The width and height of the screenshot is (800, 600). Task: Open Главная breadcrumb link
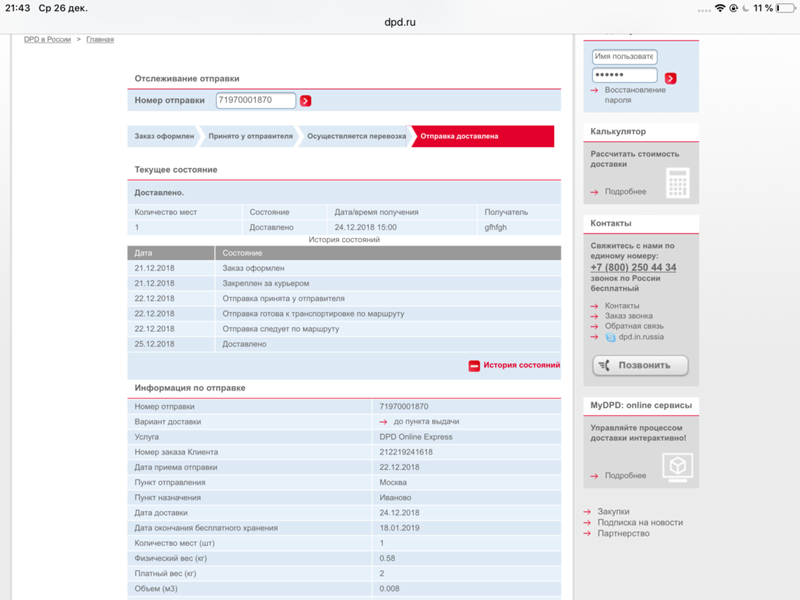point(100,39)
